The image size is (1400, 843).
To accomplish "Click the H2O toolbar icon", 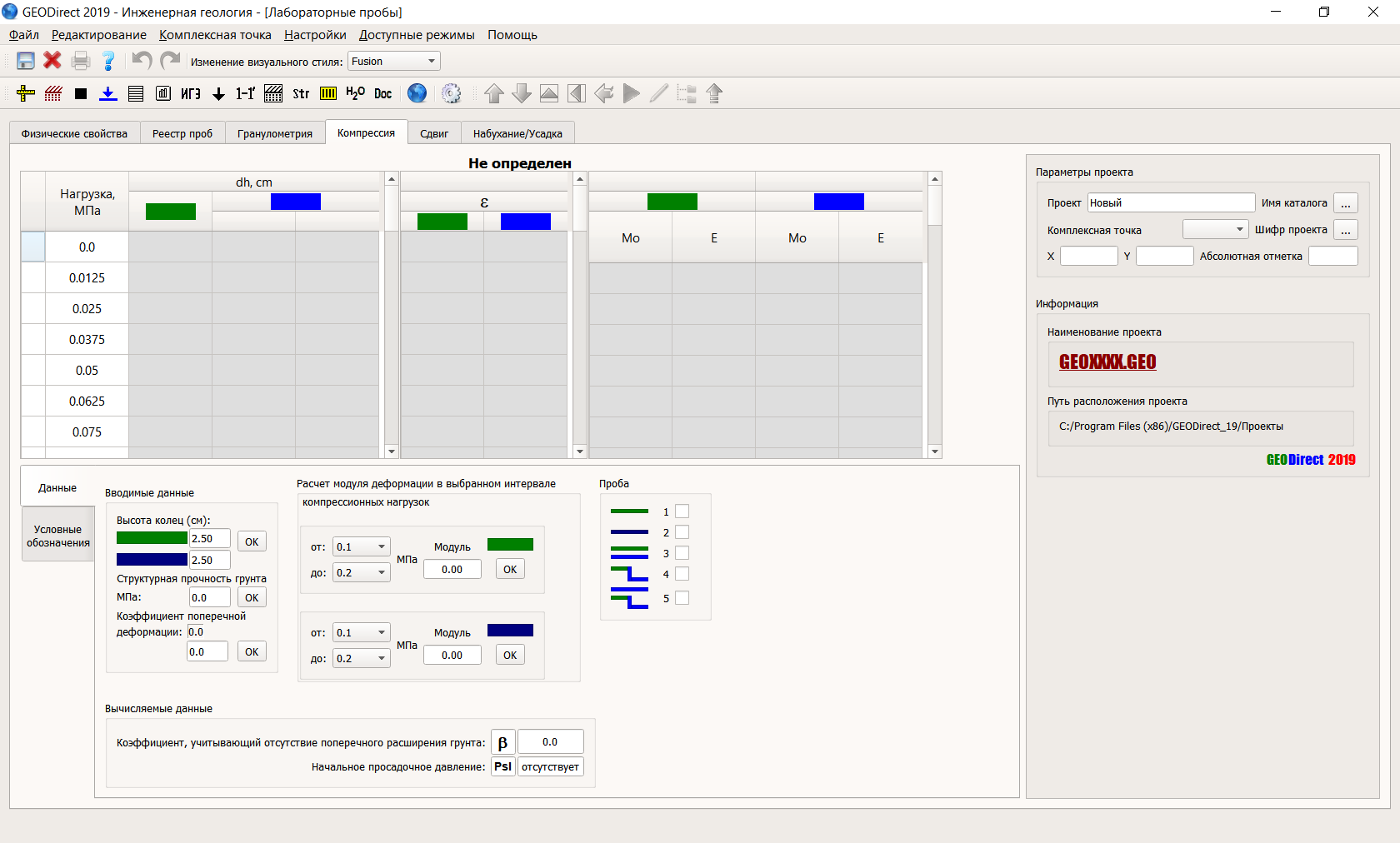I will (x=356, y=93).
